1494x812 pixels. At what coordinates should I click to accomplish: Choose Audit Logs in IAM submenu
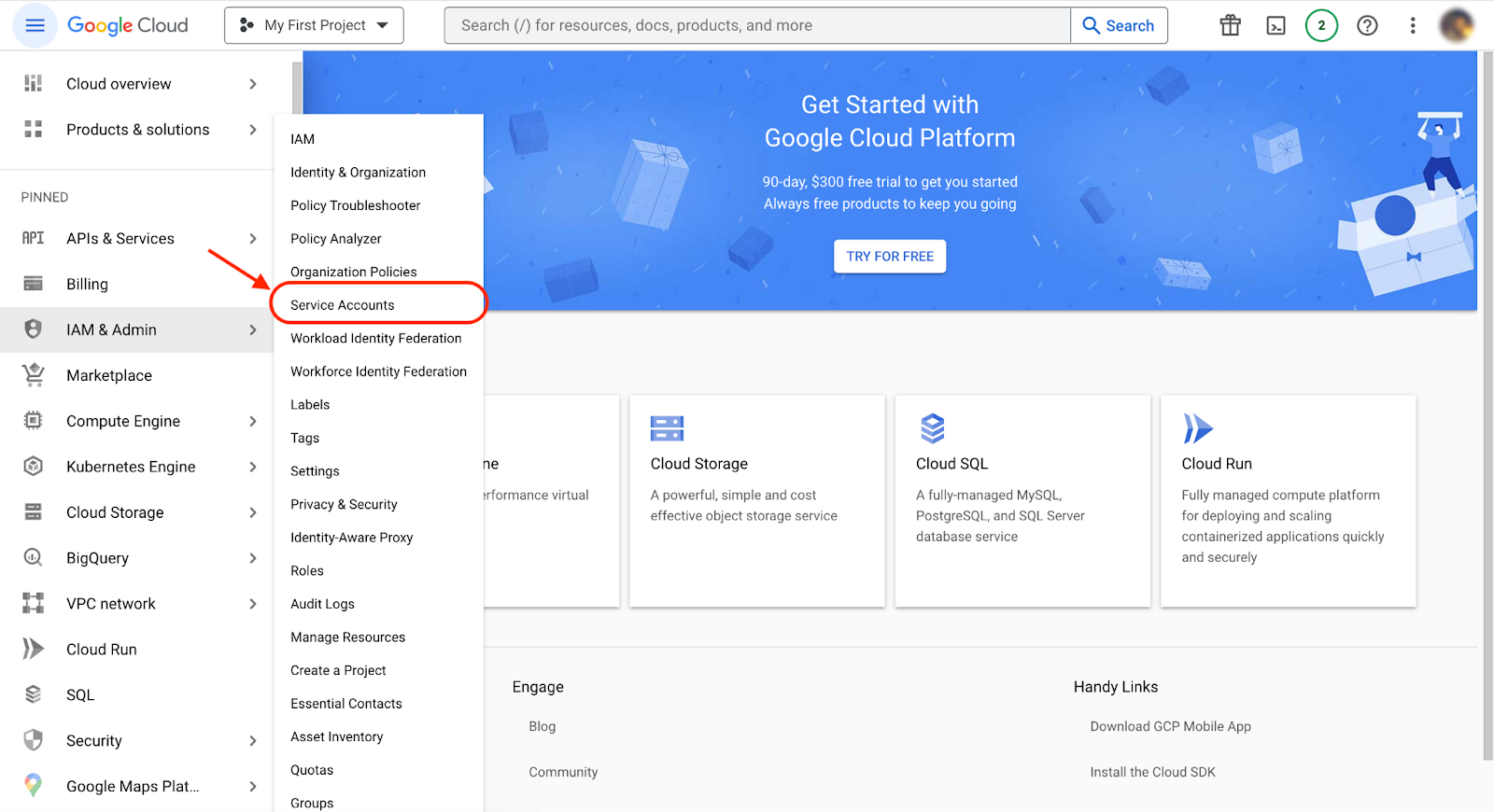322,604
